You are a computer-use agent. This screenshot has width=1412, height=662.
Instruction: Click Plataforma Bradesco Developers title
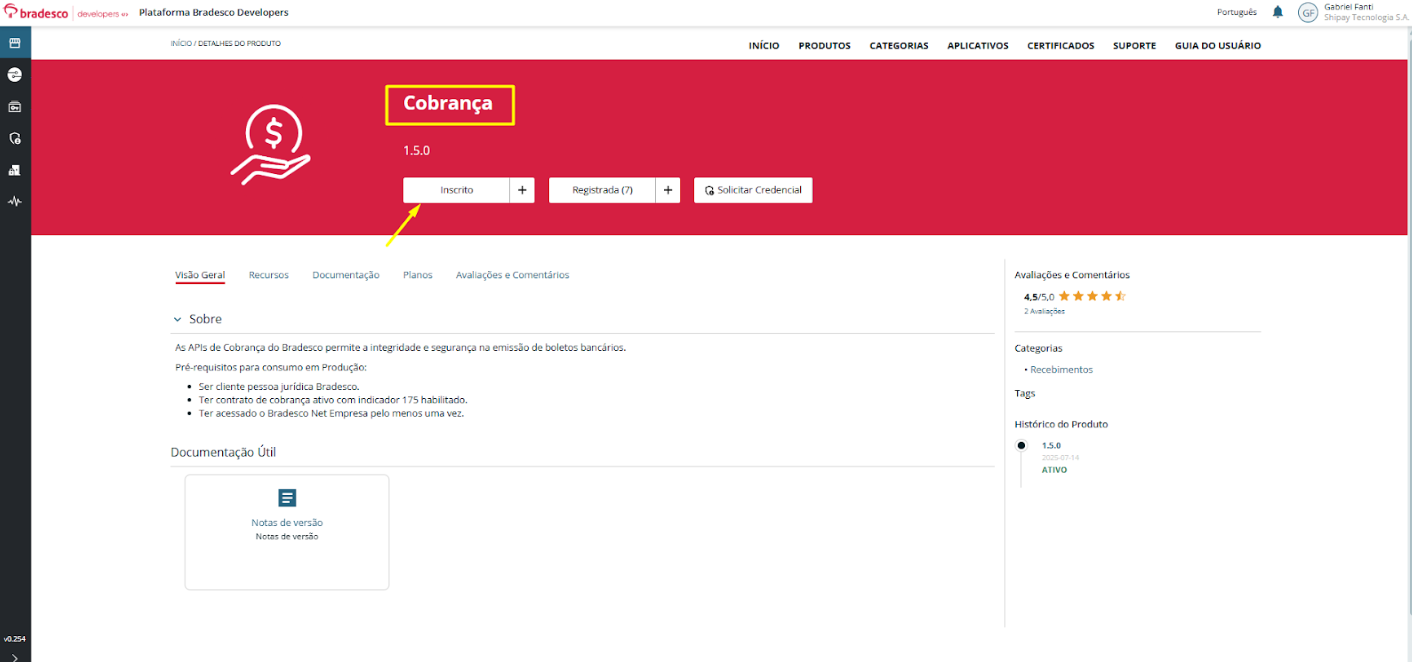click(x=213, y=12)
